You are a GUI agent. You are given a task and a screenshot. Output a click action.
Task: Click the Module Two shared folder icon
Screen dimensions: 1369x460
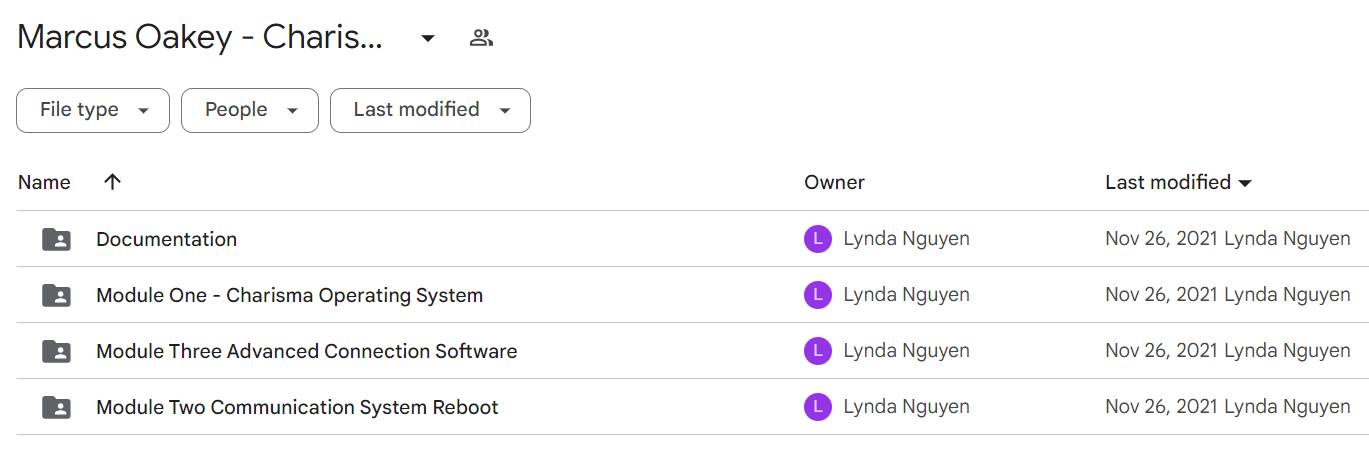[x=56, y=407]
